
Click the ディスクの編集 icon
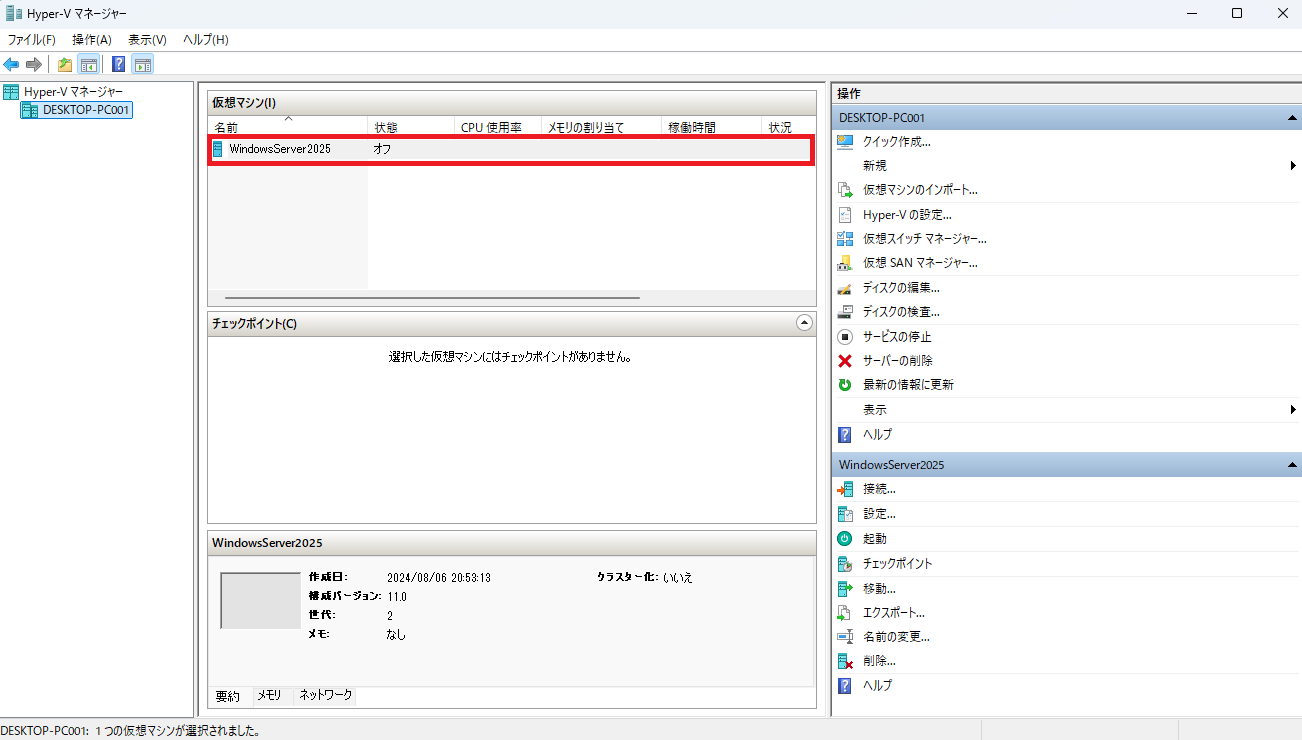tap(845, 288)
